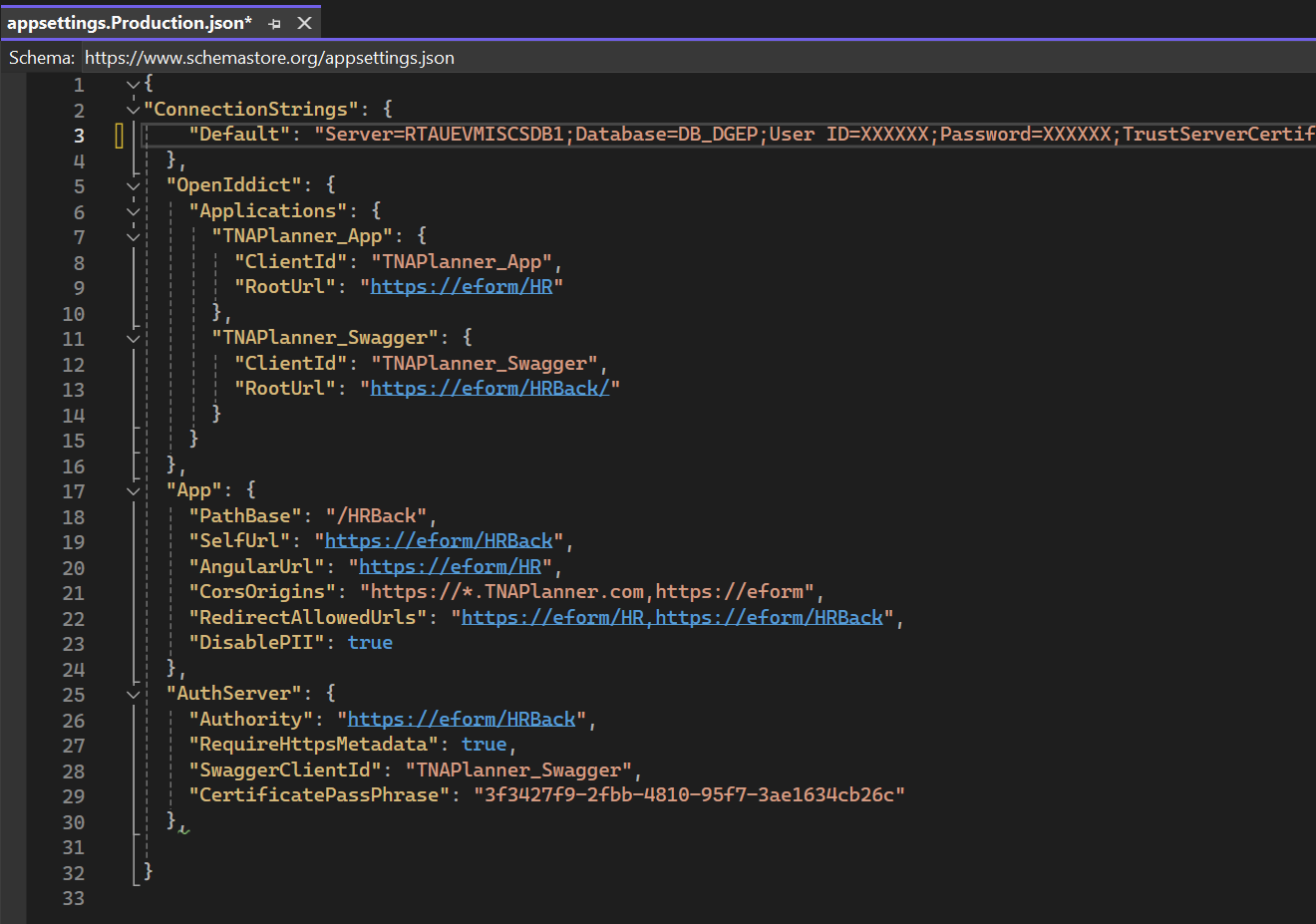The image size is (1316, 924).
Task: Collapse the root JSON object on line 1
Action: point(134,85)
